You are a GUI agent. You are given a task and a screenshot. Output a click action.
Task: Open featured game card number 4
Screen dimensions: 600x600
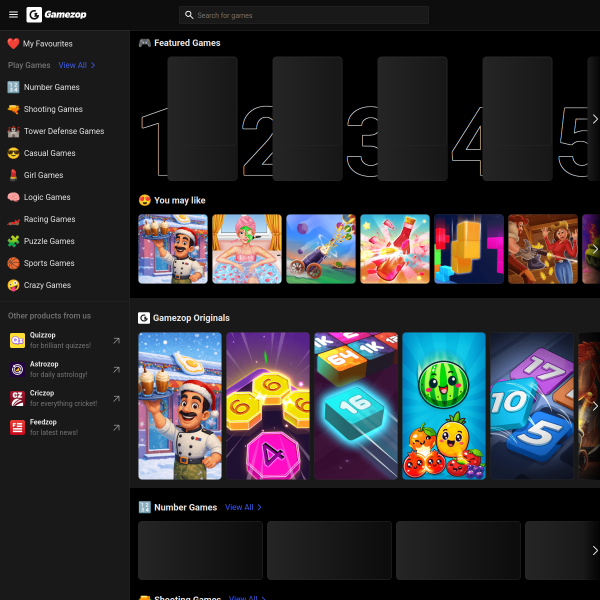517,119
